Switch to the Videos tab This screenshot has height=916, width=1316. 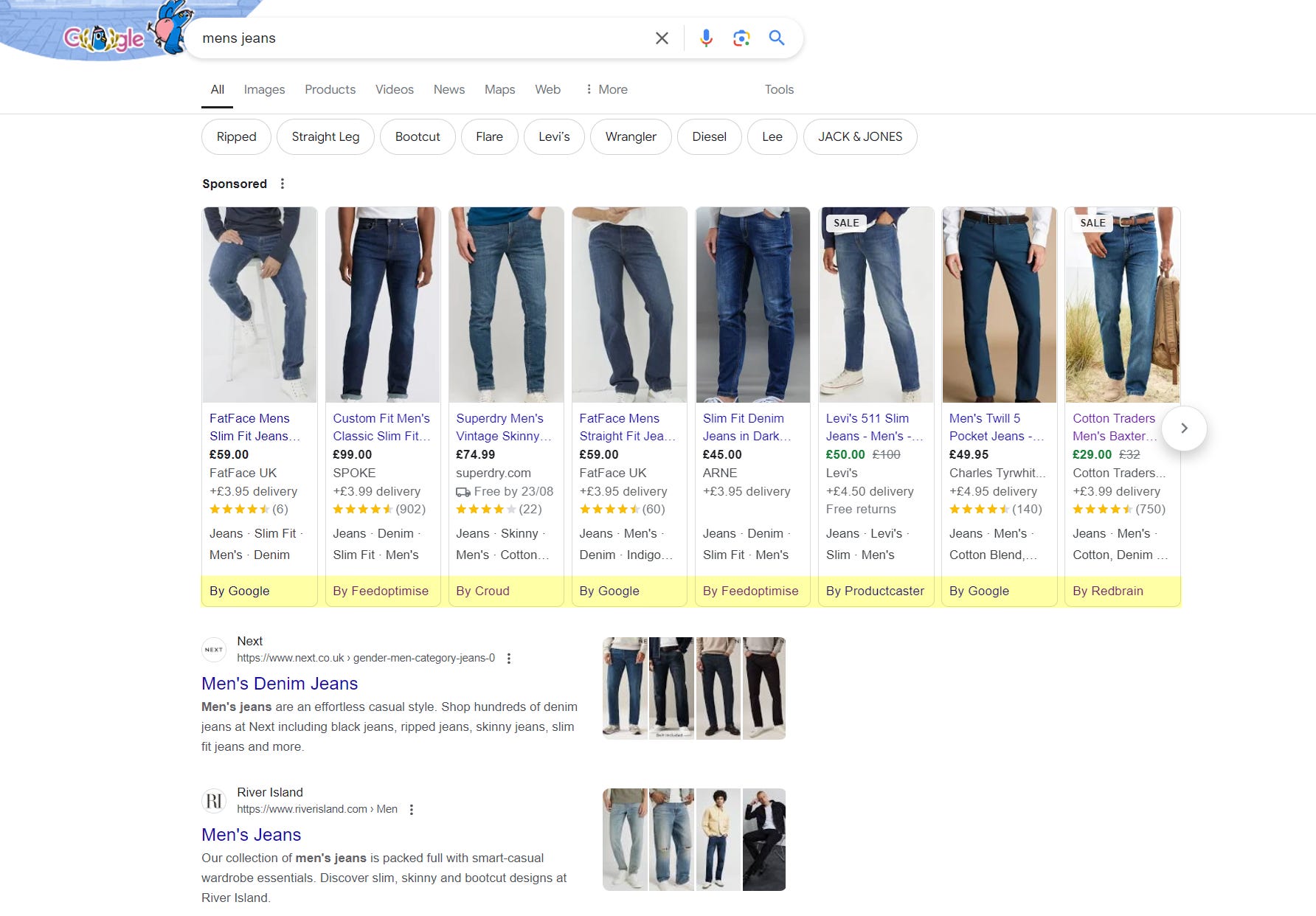pos(395,89)
